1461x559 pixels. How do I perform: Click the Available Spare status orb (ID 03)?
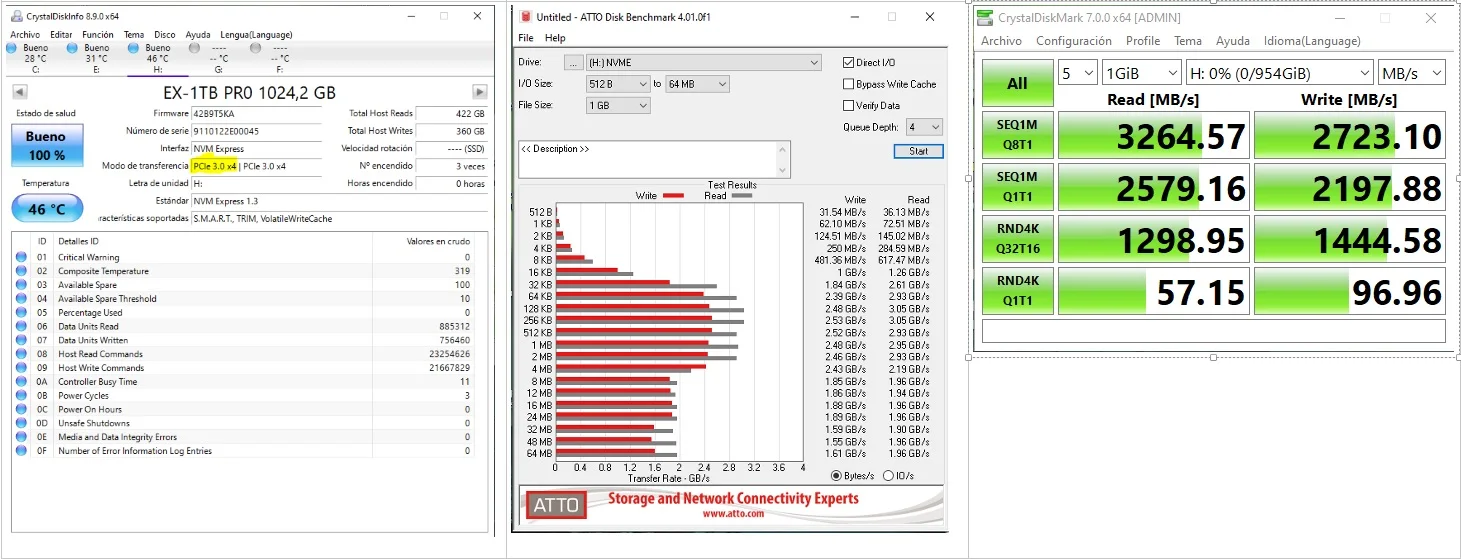[21, 285]
